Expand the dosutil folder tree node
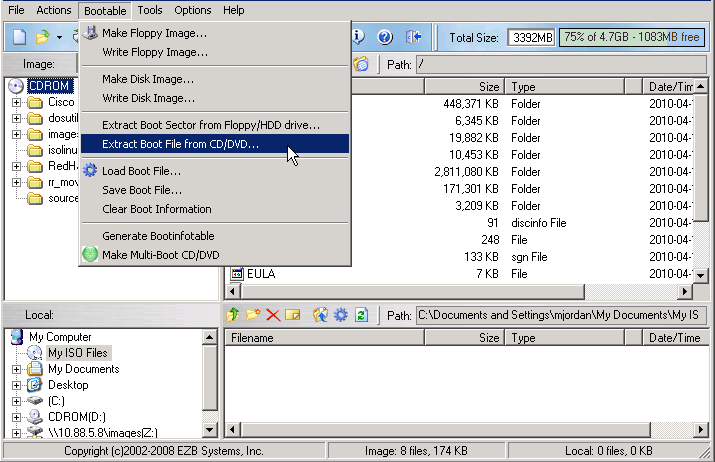715x462 pixels. 16,118
